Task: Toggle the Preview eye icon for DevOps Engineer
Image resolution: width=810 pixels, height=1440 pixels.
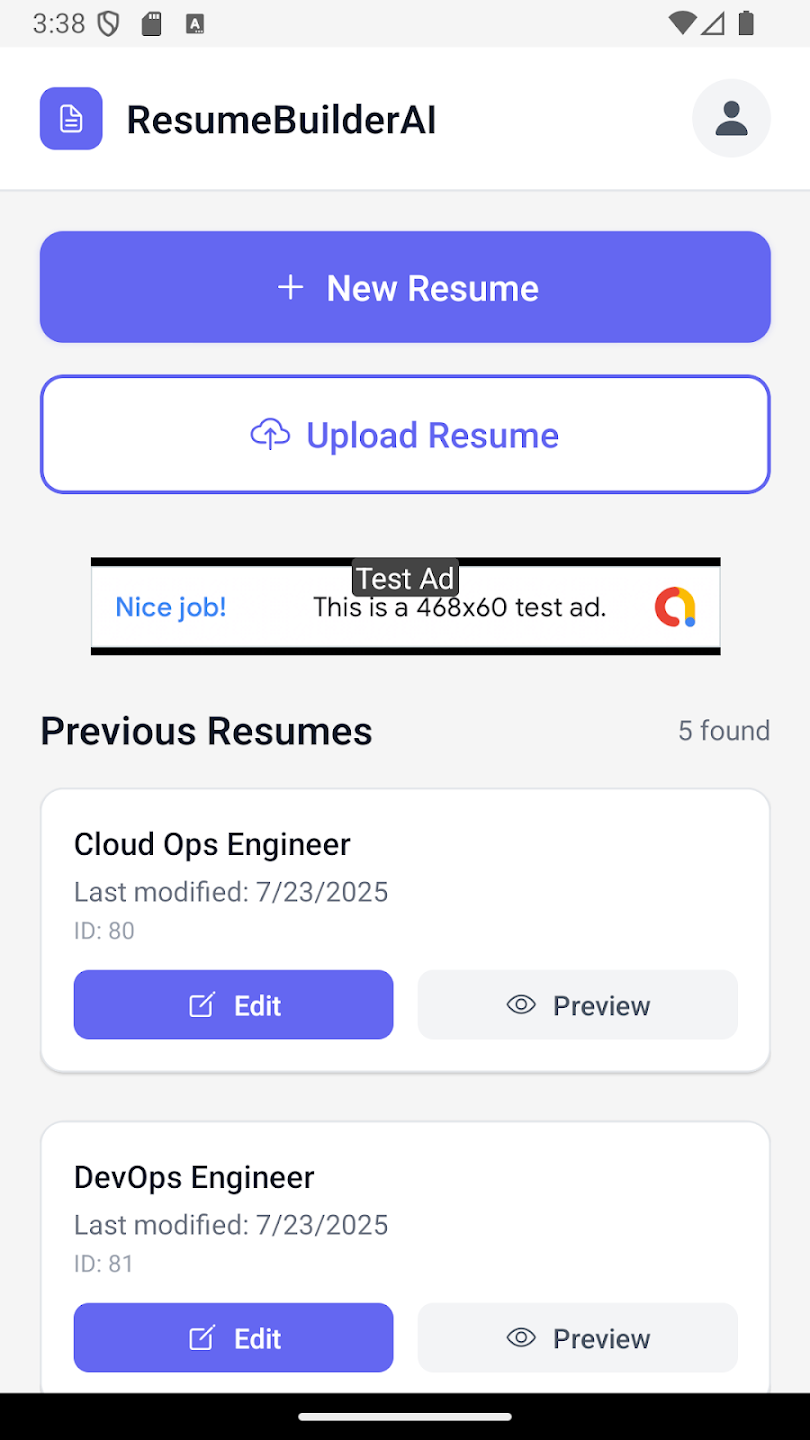Action: 521,1338
